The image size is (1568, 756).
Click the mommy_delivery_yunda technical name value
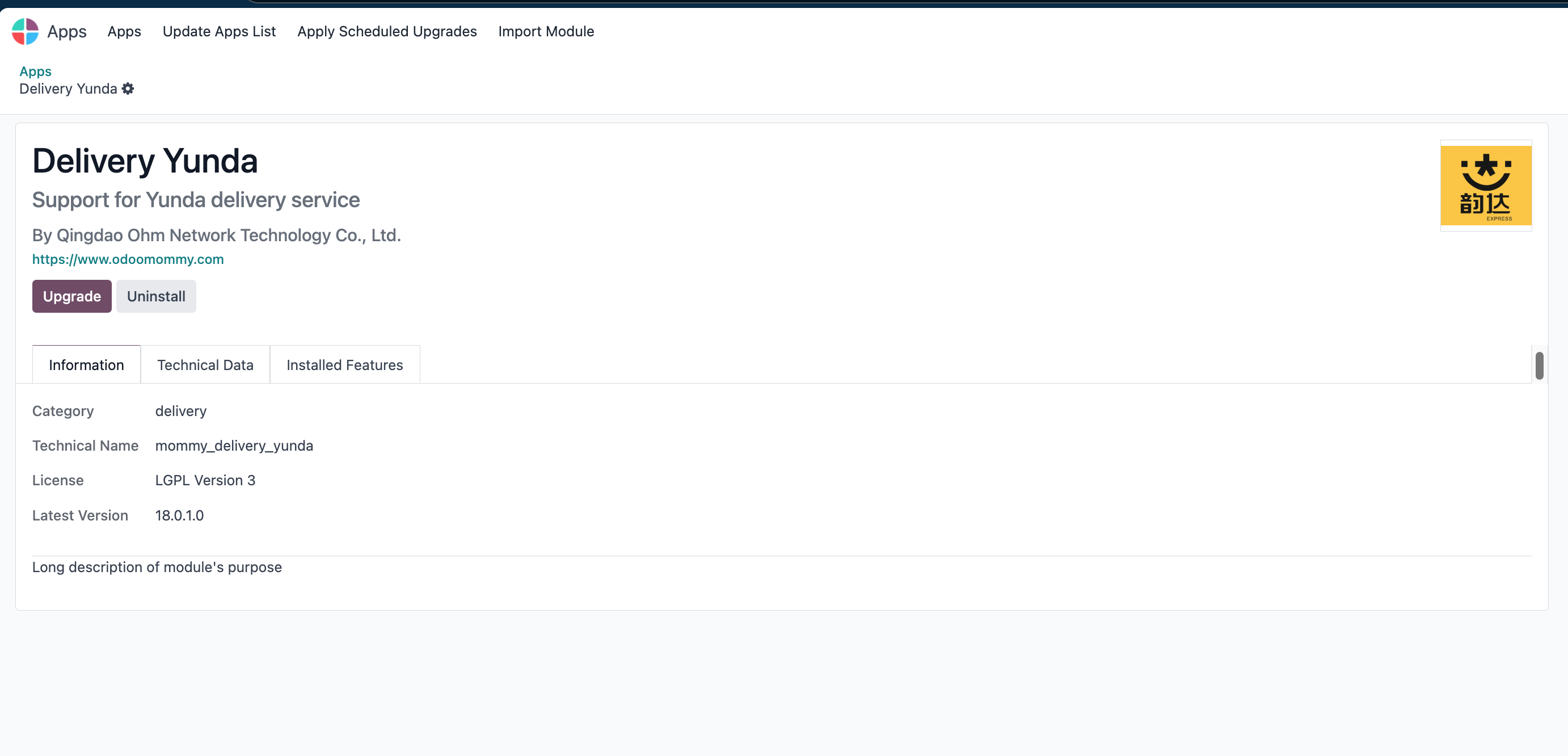(234, 446)
